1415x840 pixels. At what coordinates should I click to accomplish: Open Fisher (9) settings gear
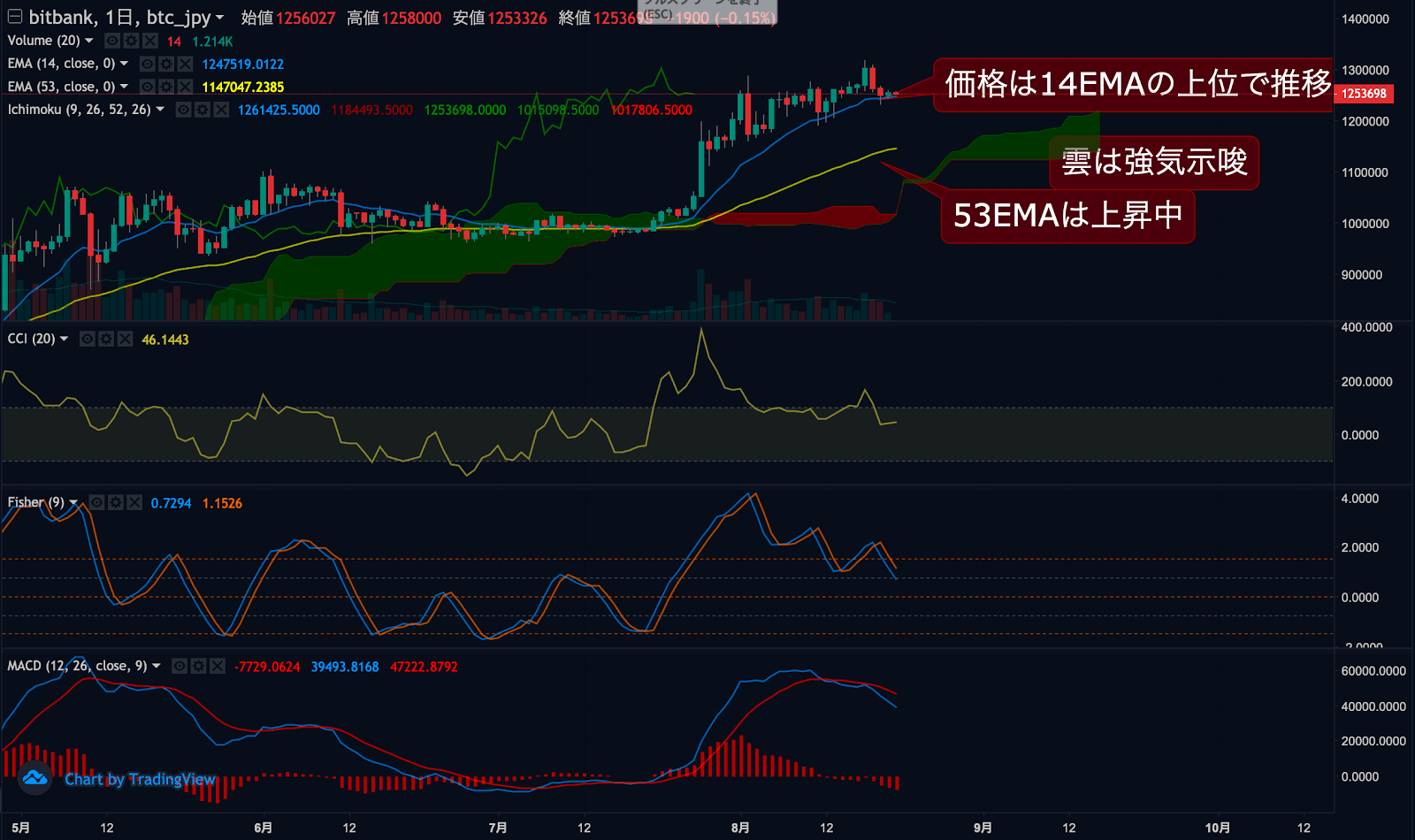pos(116,502)
